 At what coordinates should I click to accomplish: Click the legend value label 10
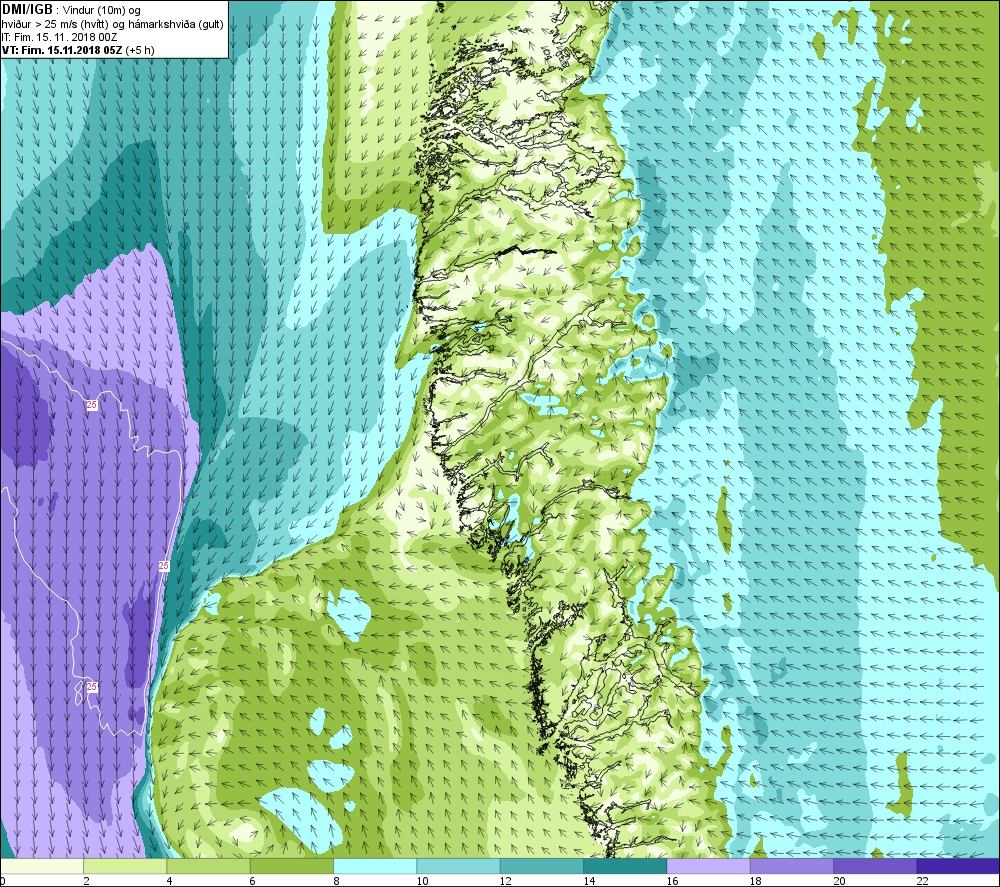click(422, 881)
